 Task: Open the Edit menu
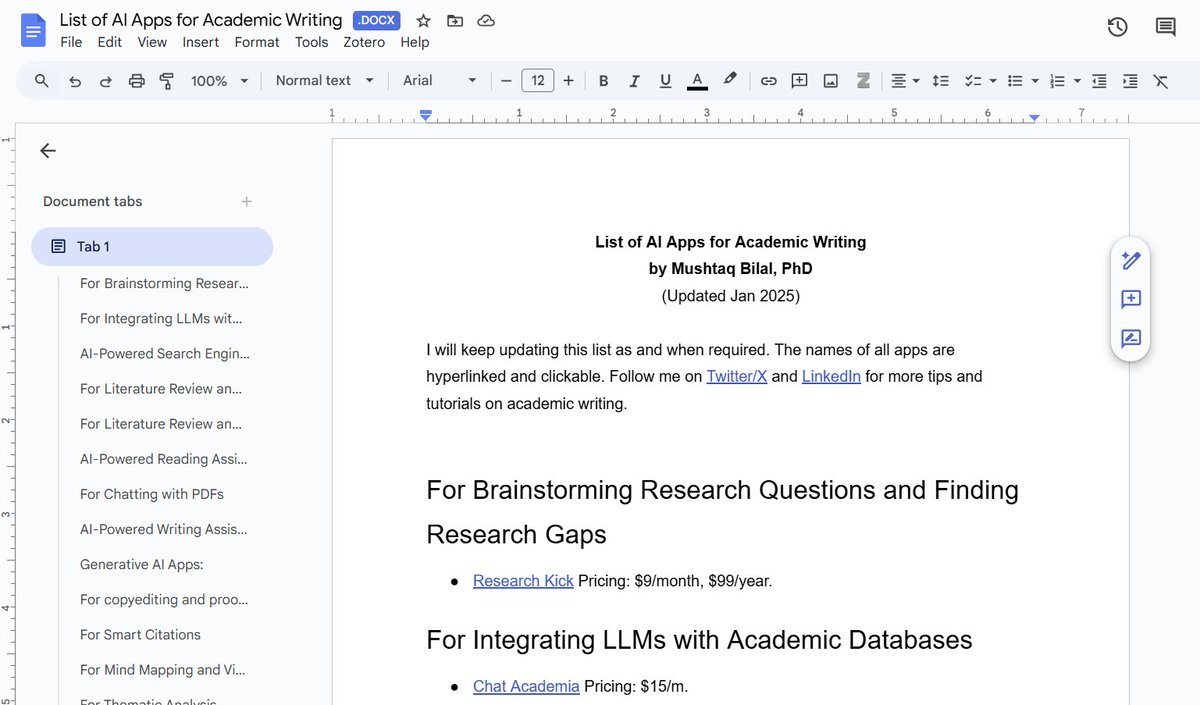[x=110, y=42]
